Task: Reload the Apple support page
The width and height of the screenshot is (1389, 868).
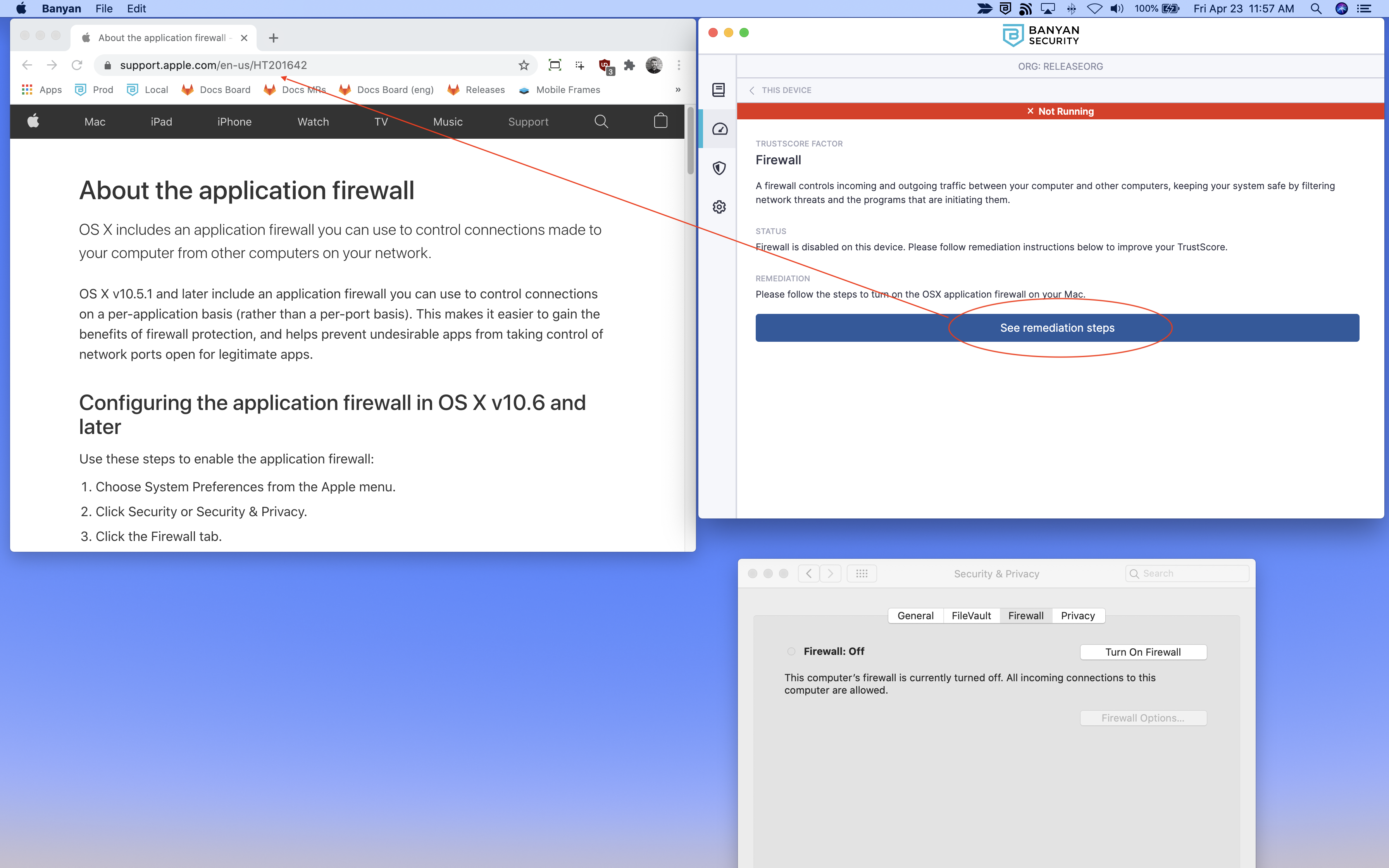Action: pyautogui.click(x=77, y=65)
